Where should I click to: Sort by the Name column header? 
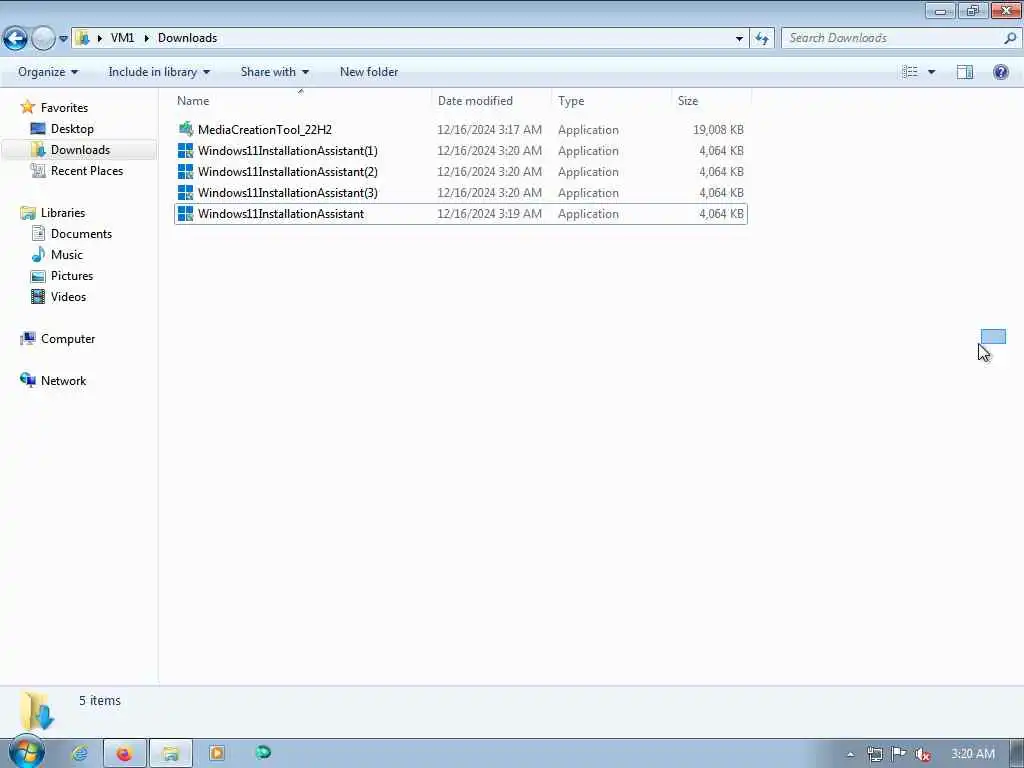click(301, 101)
